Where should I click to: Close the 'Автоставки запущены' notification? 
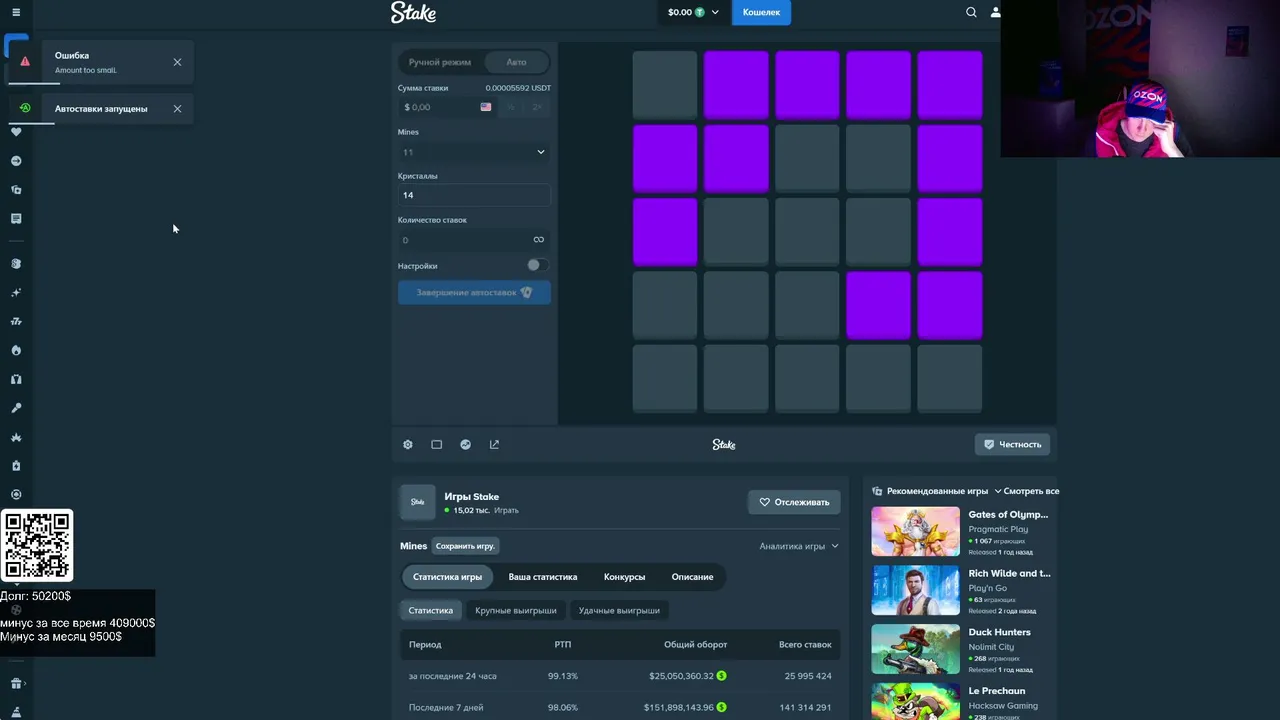[178, 109]
